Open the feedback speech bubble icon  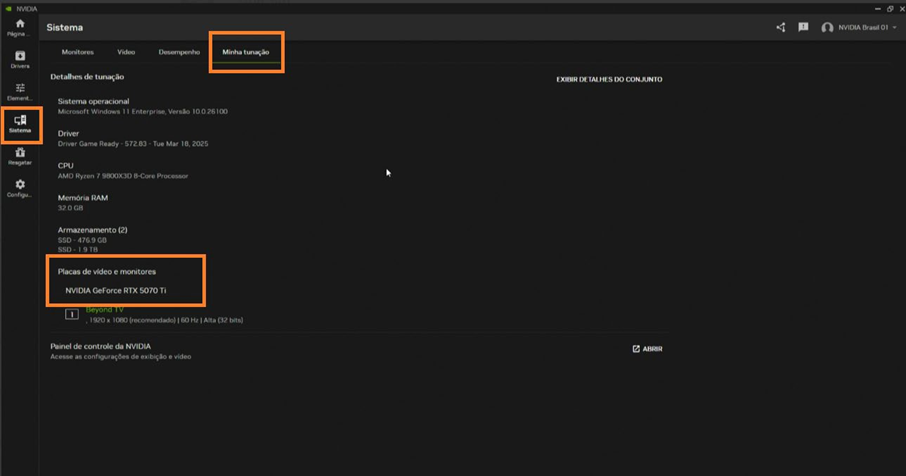pos(803,27)
